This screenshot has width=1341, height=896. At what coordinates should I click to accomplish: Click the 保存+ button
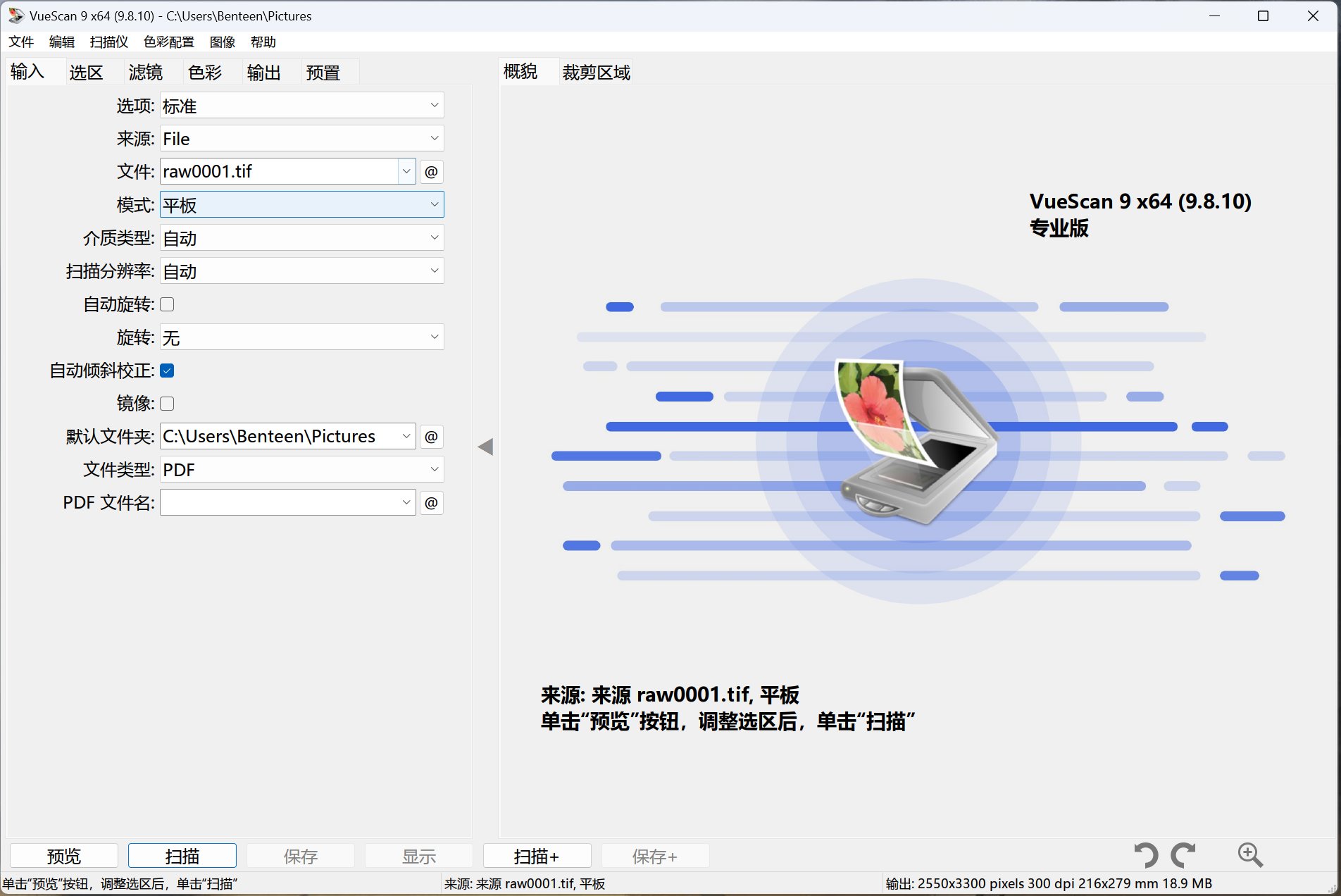click(x=656, y=856)
